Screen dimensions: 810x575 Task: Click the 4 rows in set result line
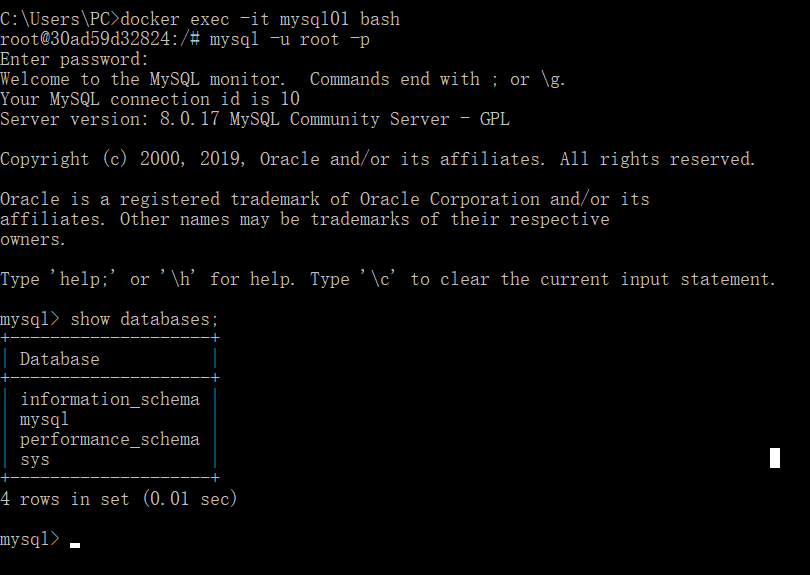point(119,499)
